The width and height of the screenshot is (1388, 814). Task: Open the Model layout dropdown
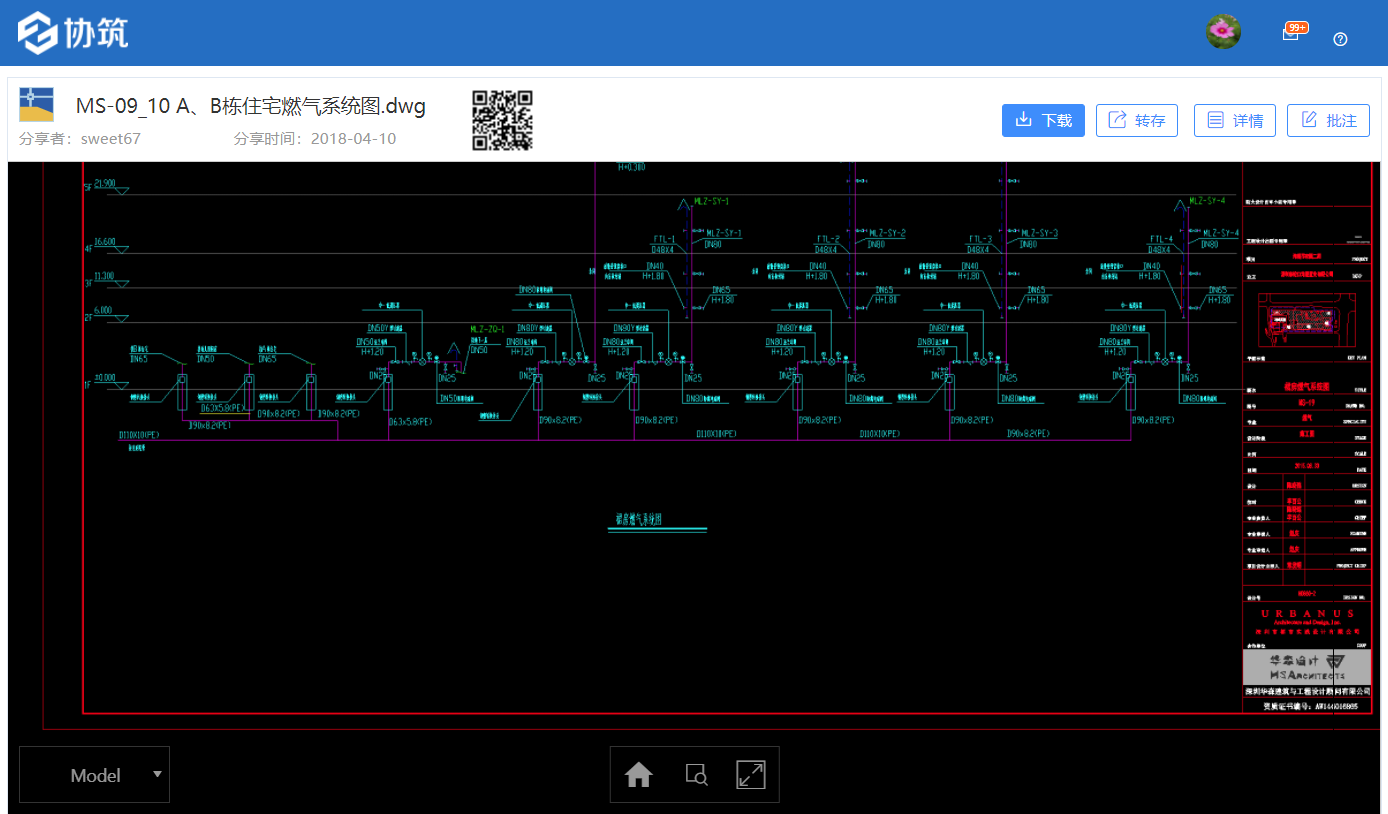click(x=95, y=775)
